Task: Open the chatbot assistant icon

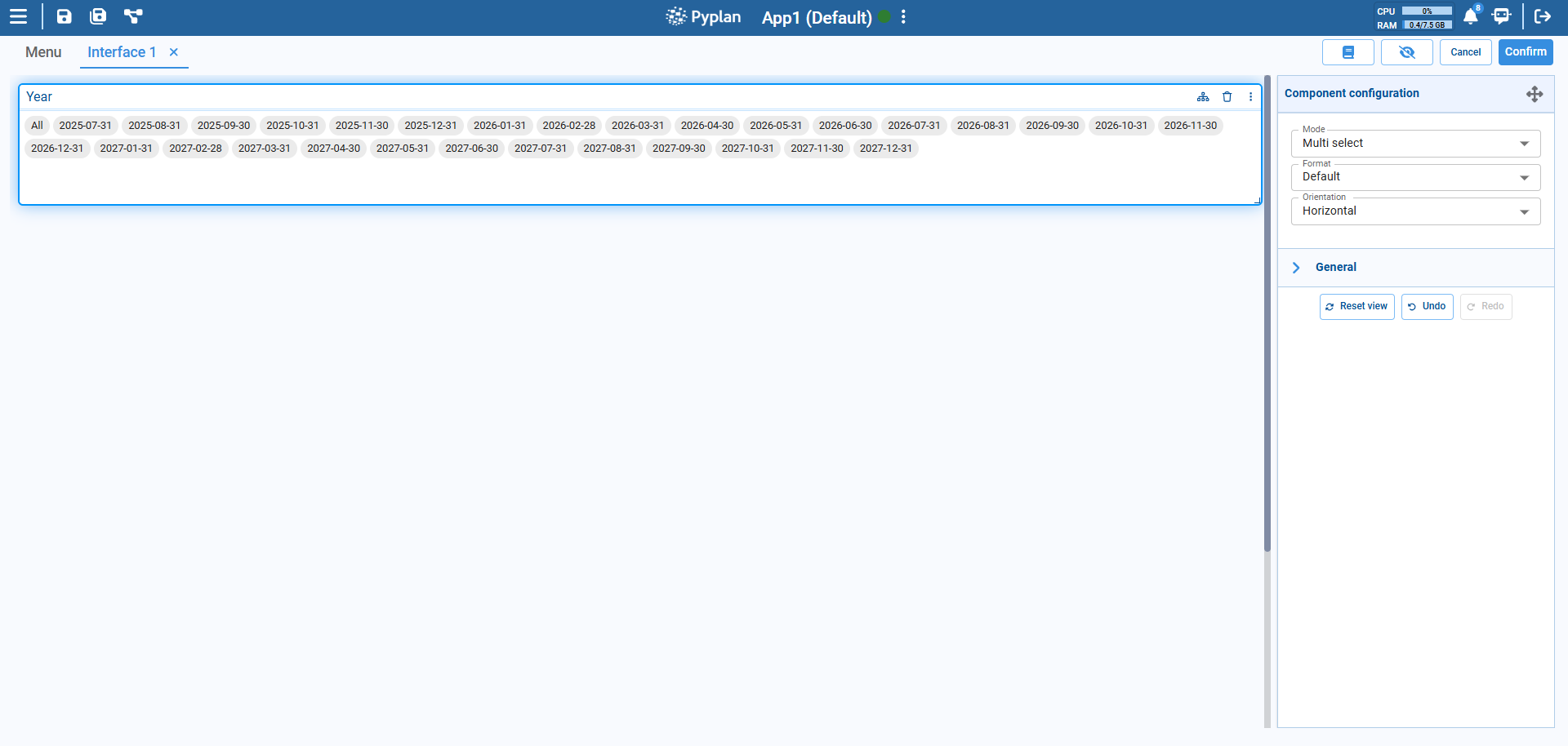Action: [1503, 16]
